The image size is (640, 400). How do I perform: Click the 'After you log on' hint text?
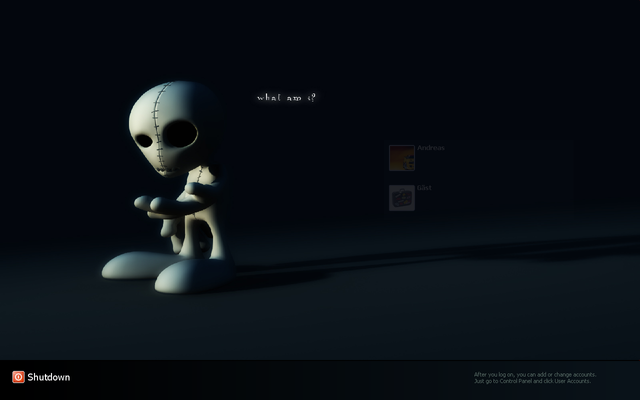[535, 374]
